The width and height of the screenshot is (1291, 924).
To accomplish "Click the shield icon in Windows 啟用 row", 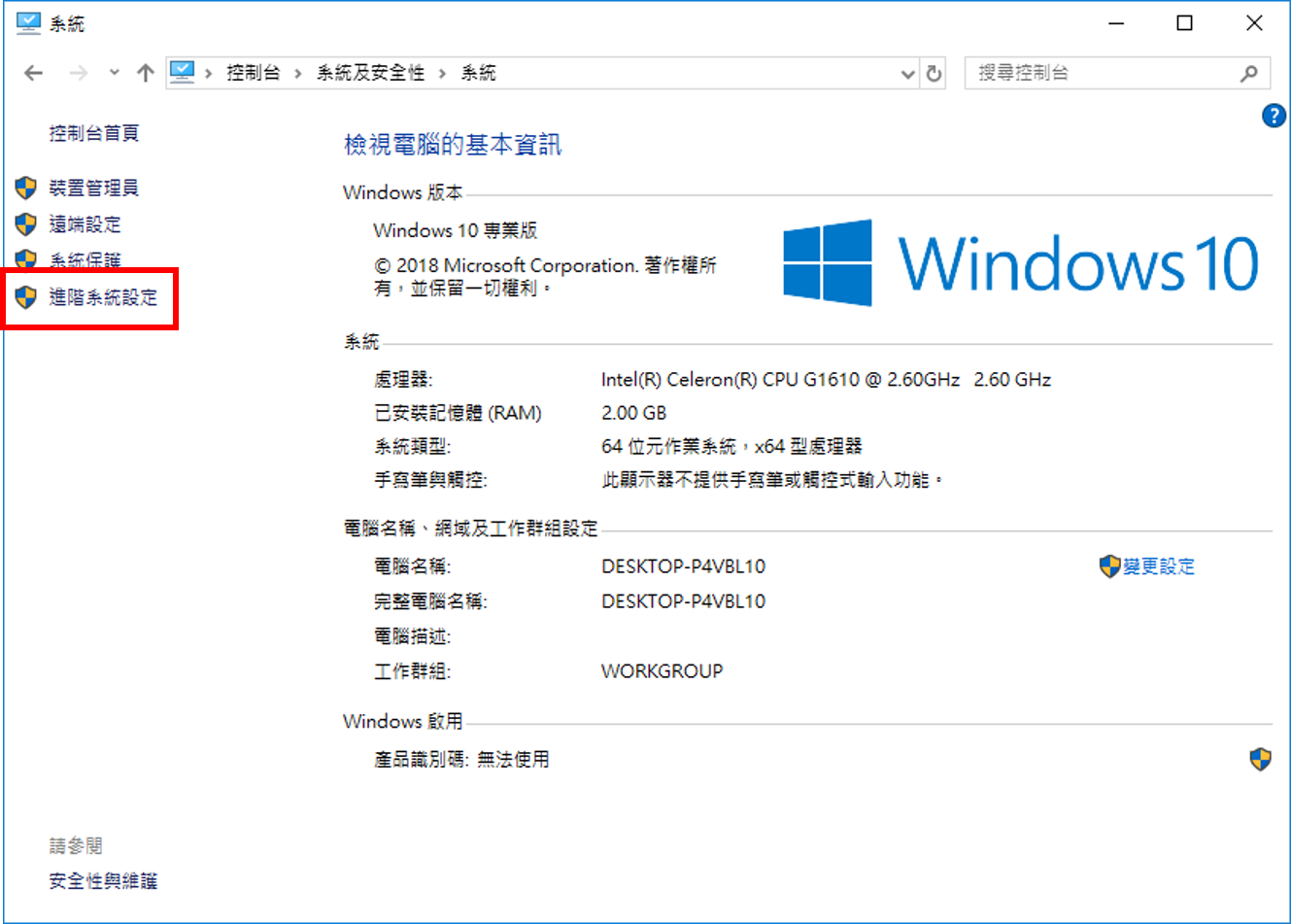I will [x=1260, y=759].
